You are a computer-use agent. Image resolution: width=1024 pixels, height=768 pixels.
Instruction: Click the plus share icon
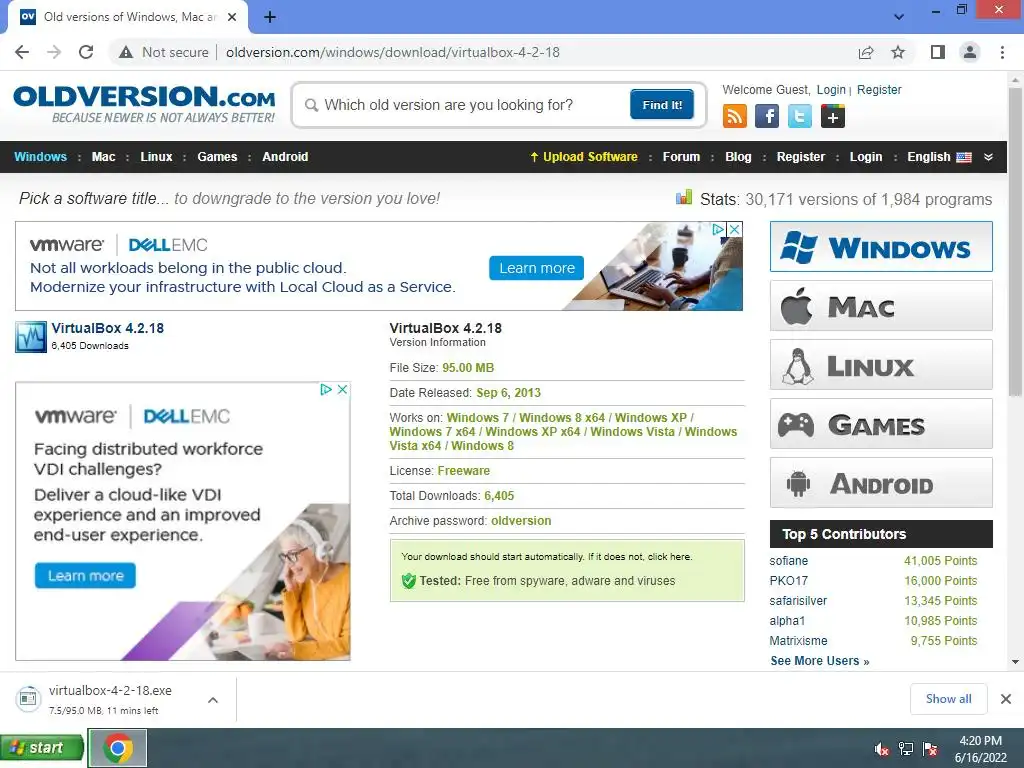pyautogui.click(x=833, y=116)
